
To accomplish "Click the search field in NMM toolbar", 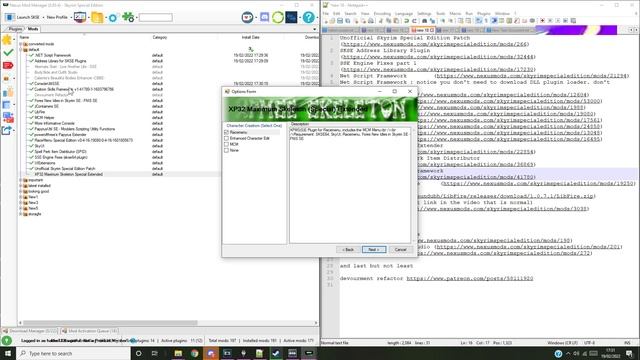I will pos(156,18).
